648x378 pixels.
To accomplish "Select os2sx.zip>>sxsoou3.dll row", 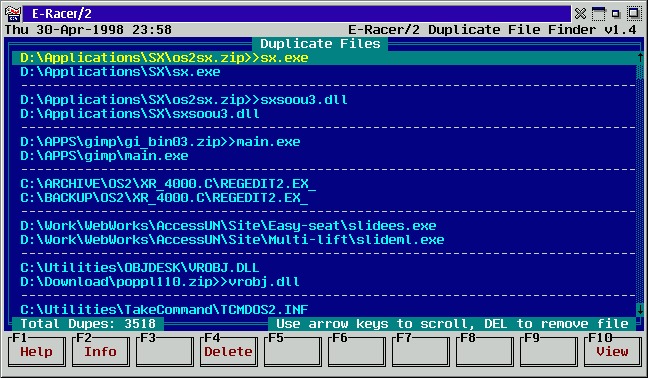I will [x=324, y=100].
